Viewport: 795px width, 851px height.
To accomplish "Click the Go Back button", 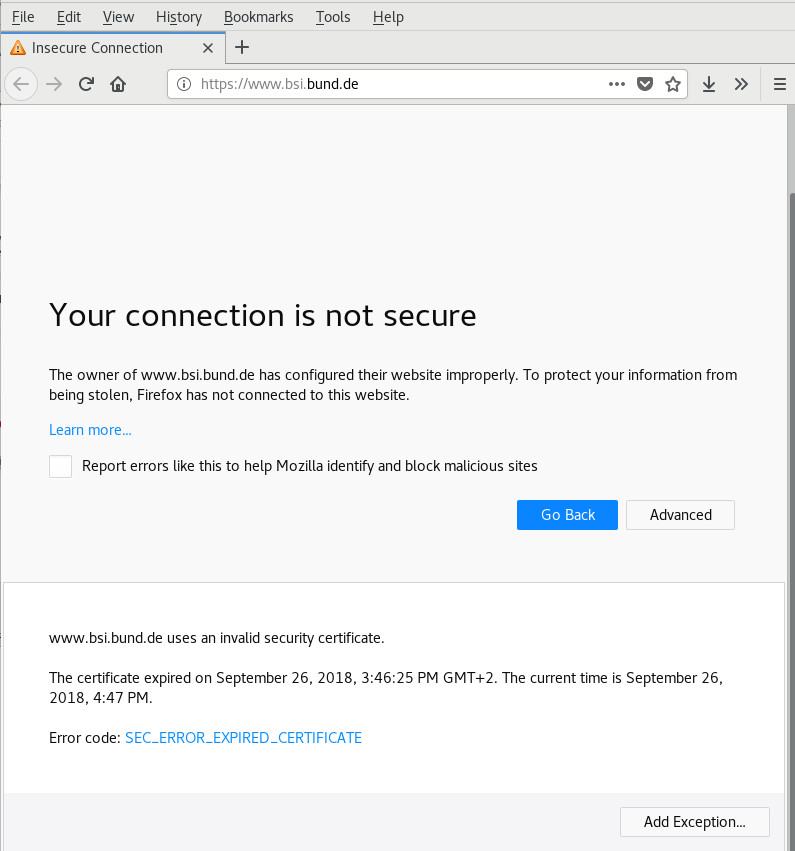I will point(567,515).
